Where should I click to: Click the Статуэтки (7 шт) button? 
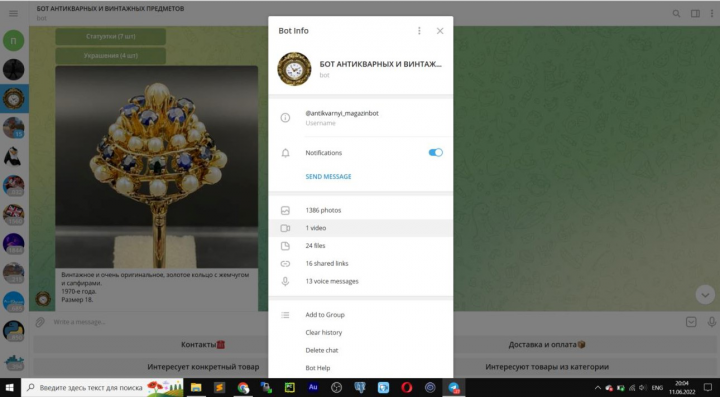click(111, 36)
